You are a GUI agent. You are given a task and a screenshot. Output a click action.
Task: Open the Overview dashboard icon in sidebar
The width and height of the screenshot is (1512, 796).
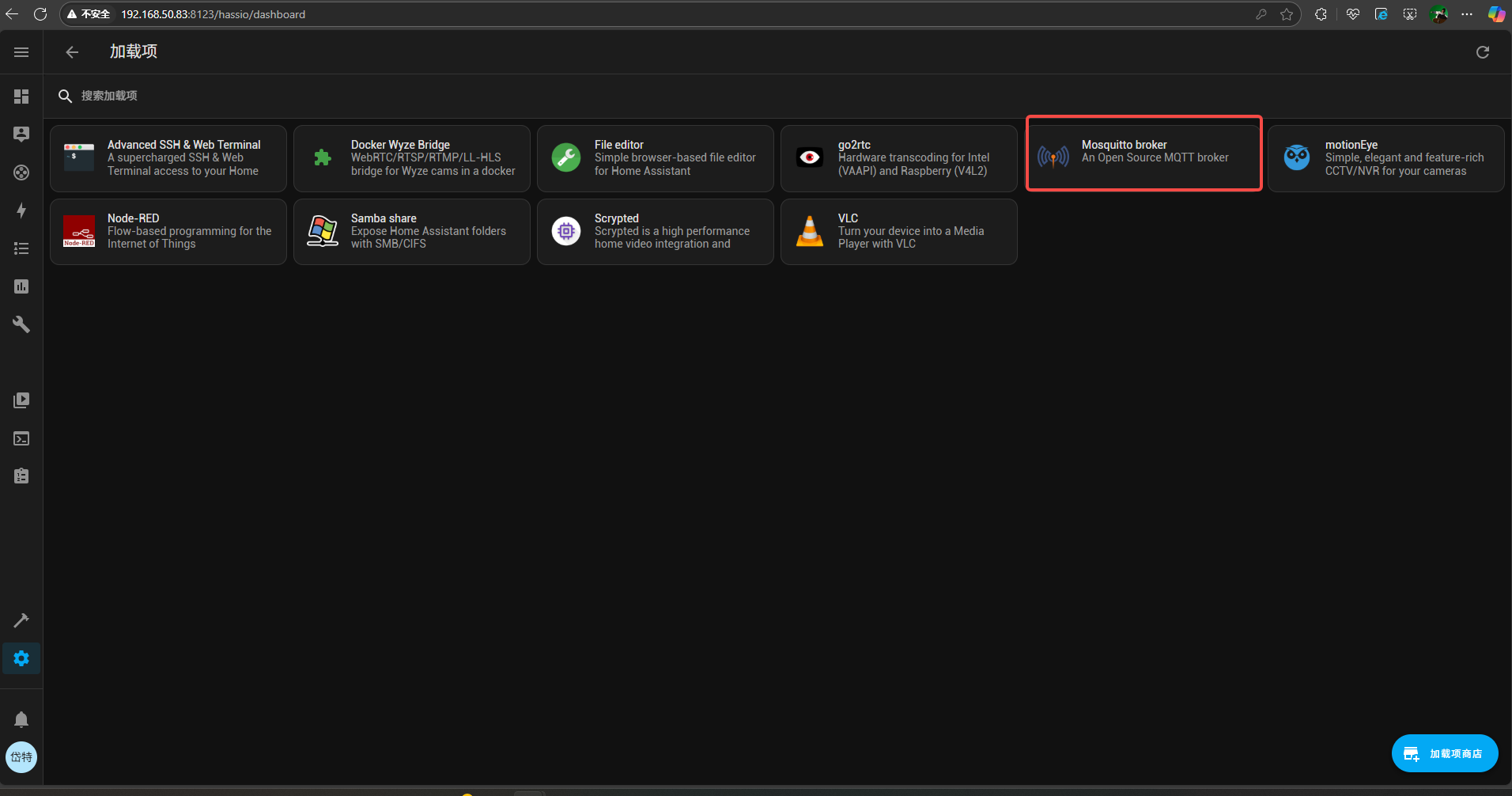coord(21,97)
